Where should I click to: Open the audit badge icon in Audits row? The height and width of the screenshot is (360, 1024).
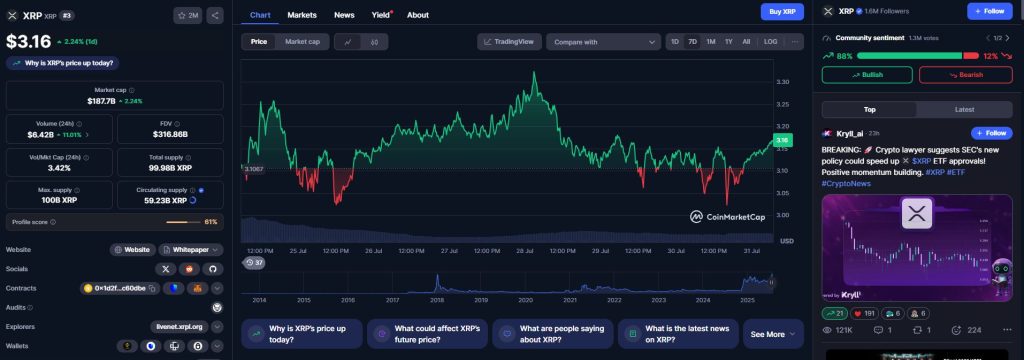(x=217, y=307)
